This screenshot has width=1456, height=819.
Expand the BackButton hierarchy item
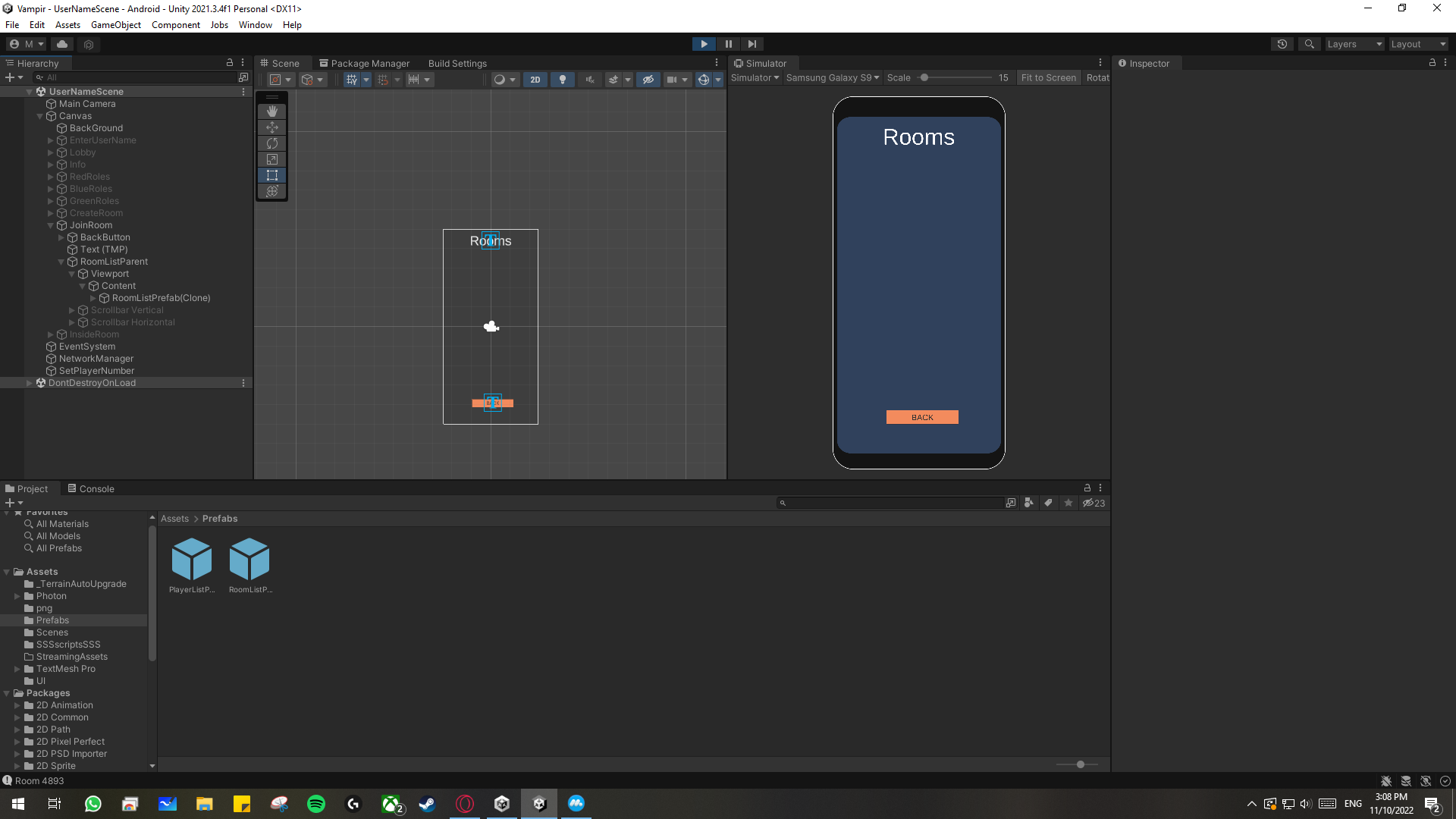(x=61, y=237)
